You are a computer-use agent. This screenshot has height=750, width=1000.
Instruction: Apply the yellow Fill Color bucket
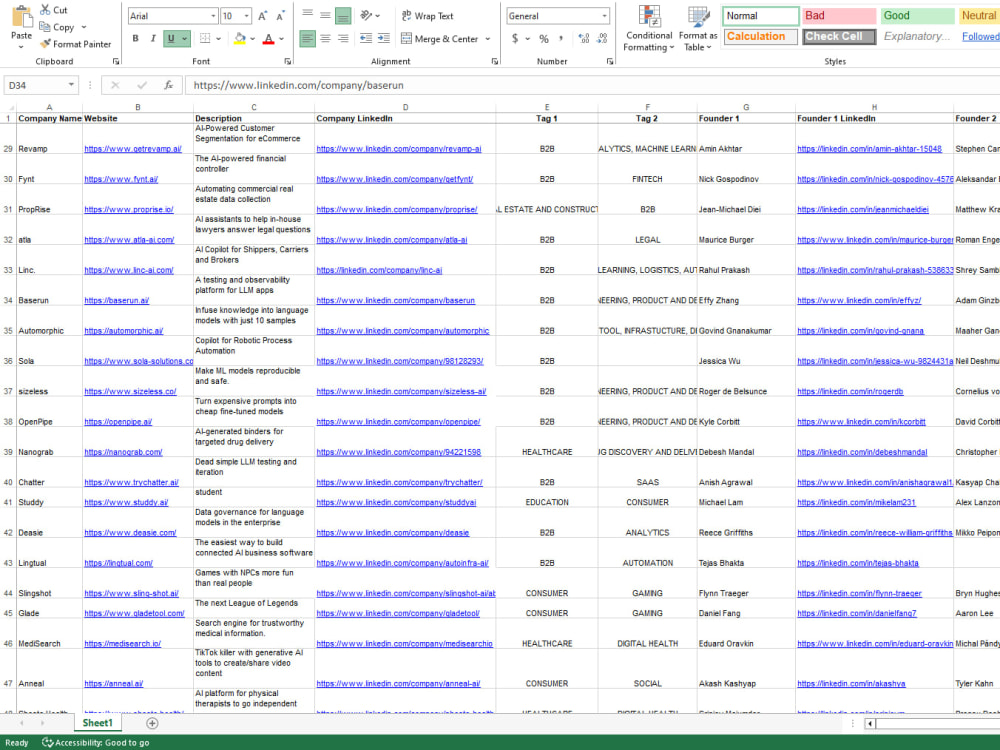point(240,39)
